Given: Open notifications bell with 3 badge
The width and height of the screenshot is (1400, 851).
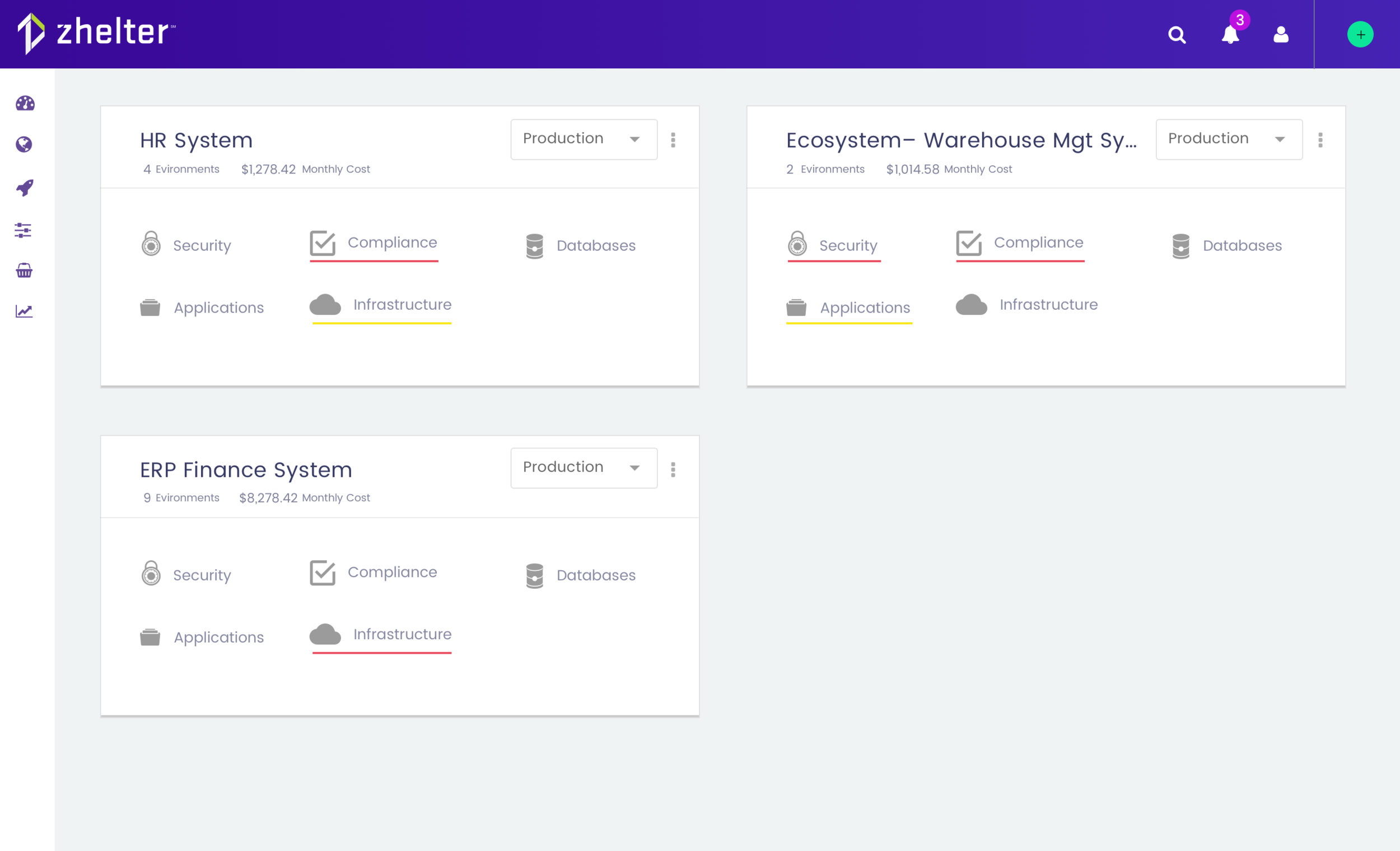Looking at the screenshot, I should 1230,34.
